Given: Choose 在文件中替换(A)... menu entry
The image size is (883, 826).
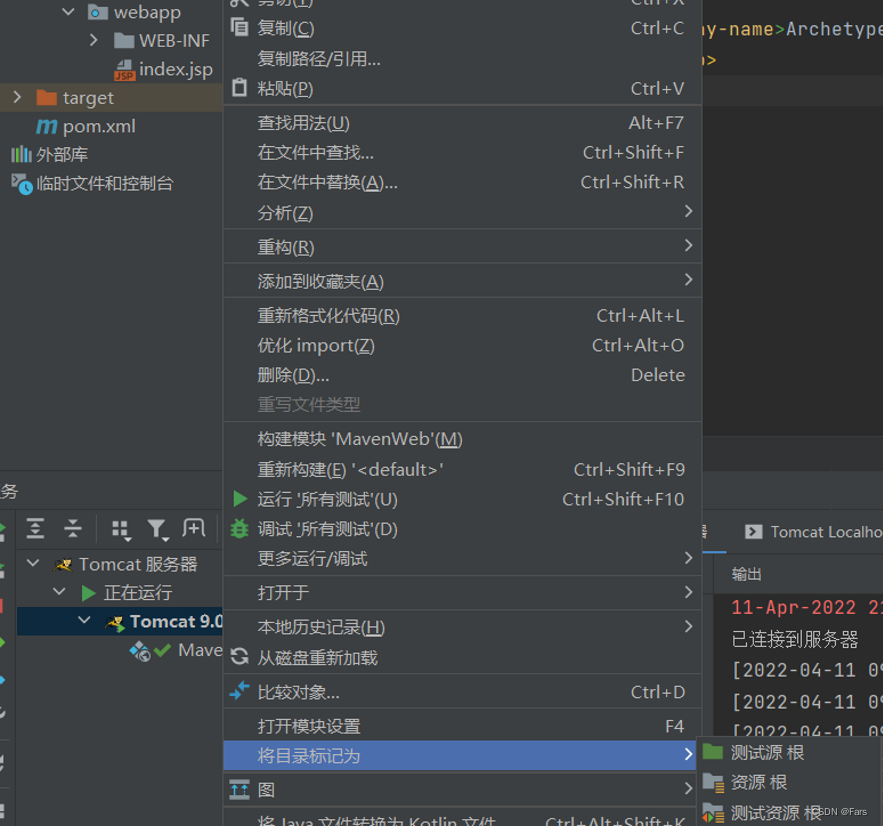Looking at the screenshot, I should 462,182.
